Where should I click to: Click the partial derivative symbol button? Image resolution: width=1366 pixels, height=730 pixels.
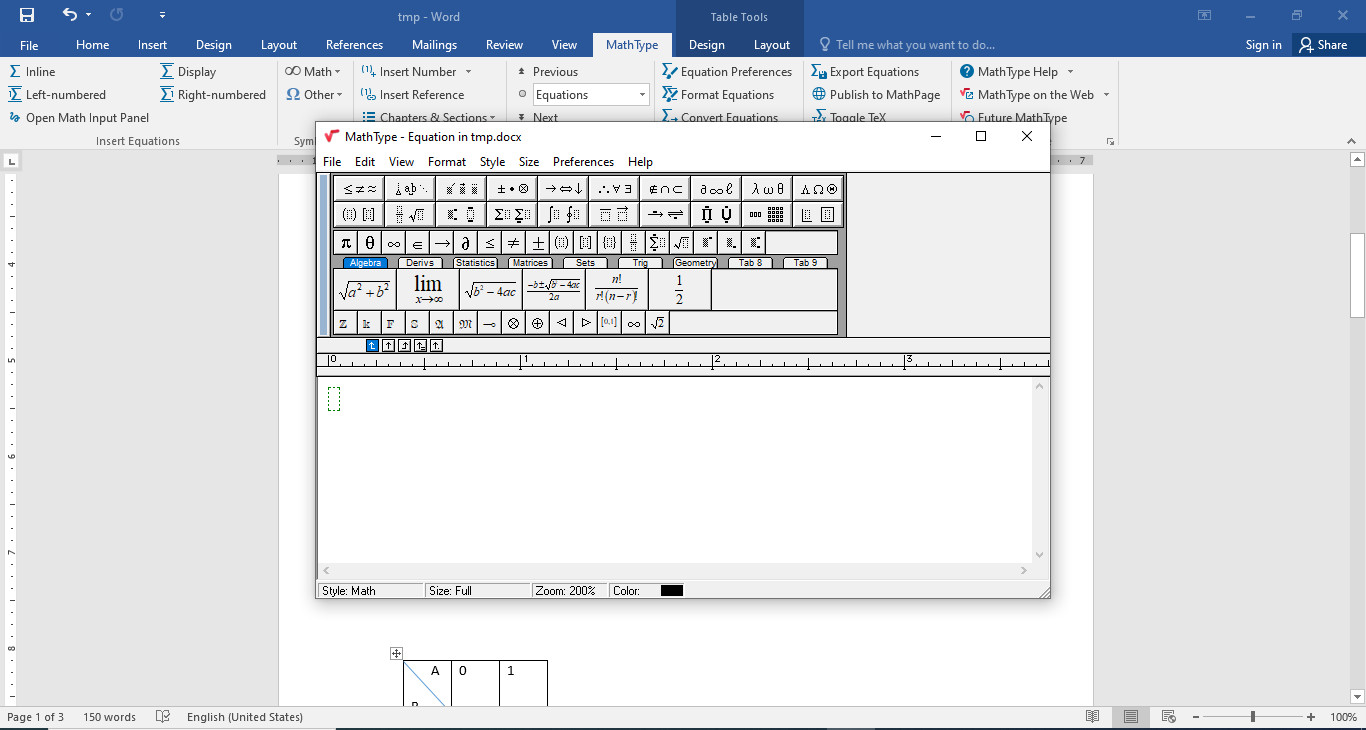[x=465, y=243]
